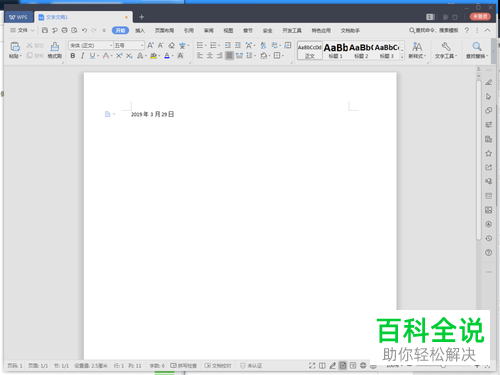Click the selection arrow in right sidebar
The width and height of the screenshot is (500, 375).
pos(489,97)
